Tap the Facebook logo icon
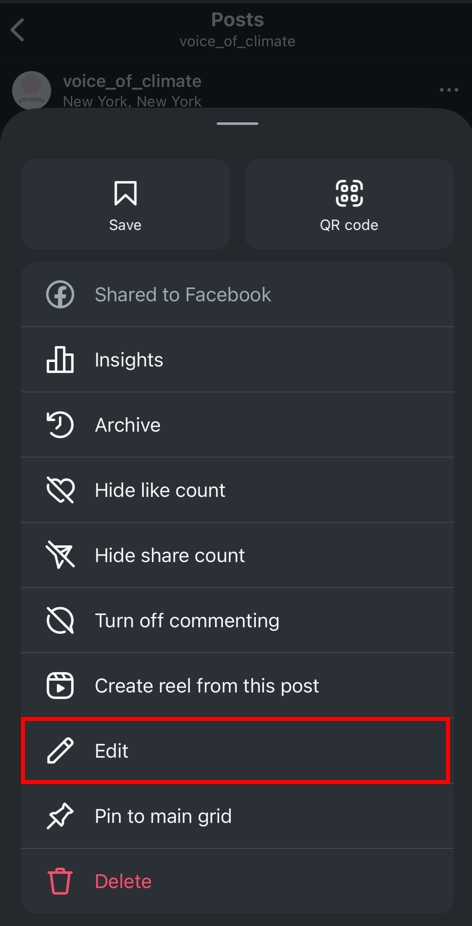 point(60,294)
